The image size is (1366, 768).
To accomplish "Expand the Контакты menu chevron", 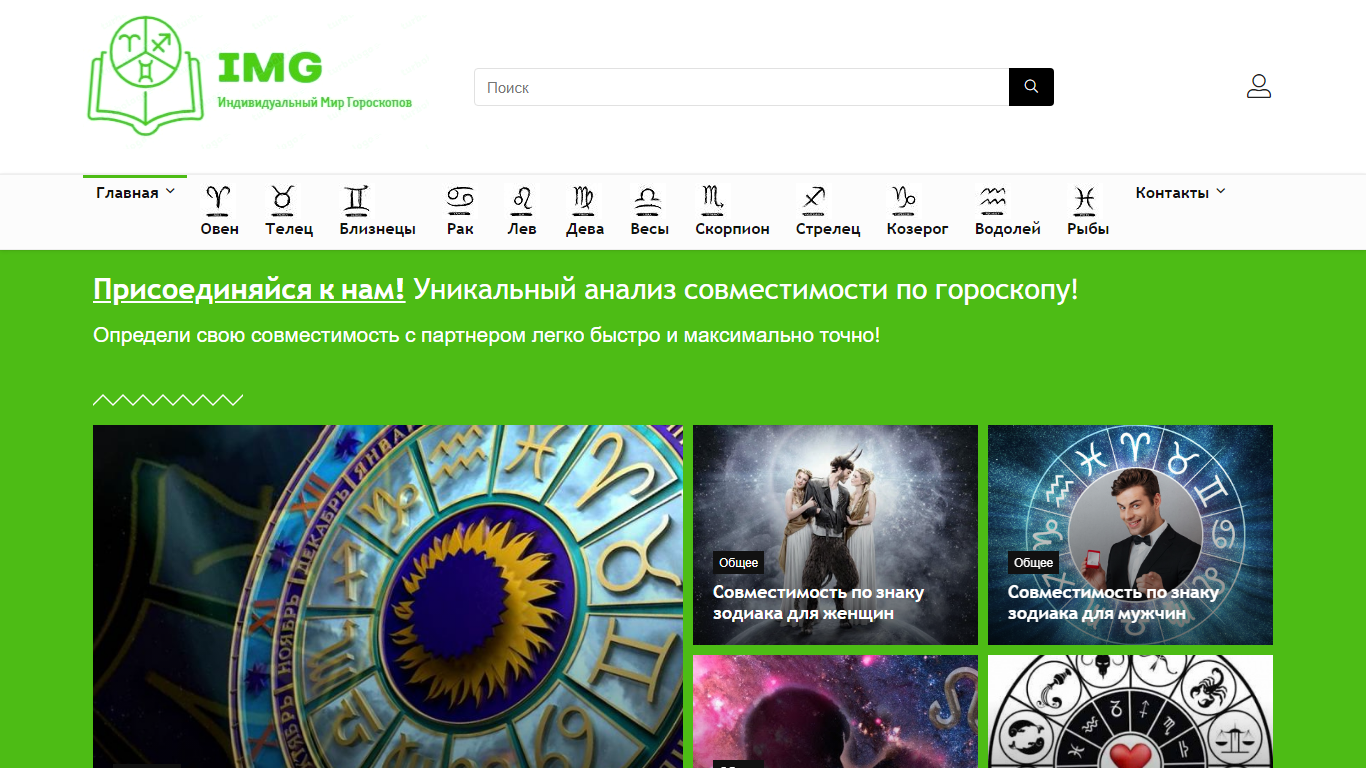I will click(1220, 192).
